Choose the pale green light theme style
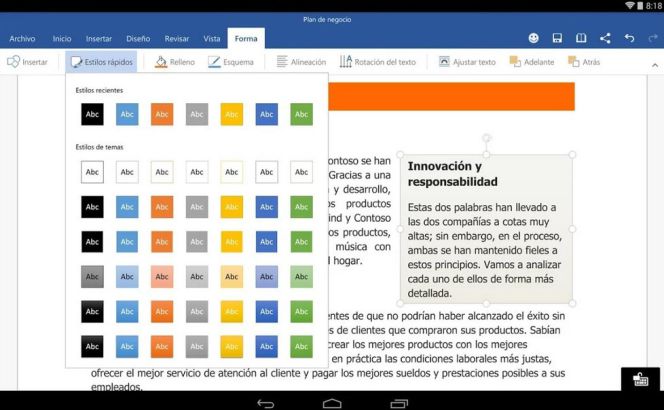The height and width of the screenshot is (410, 664). pyautogui.click(x=302, y=277)
